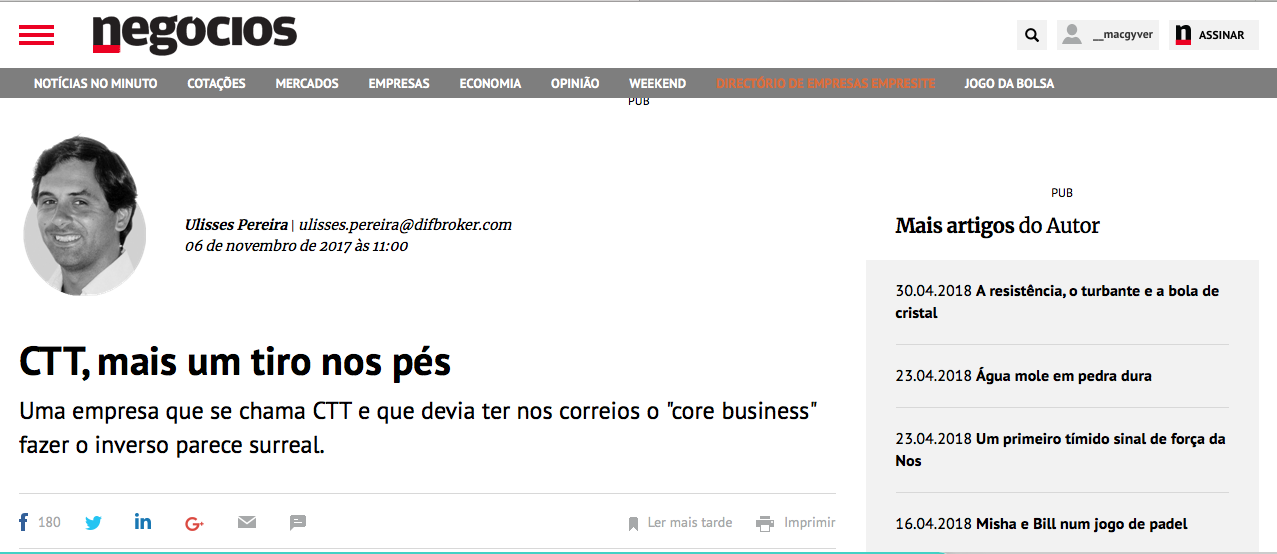Open article A resistência, o turbante
Screen dimensions: 1277x554
(x=1057, y=302)
